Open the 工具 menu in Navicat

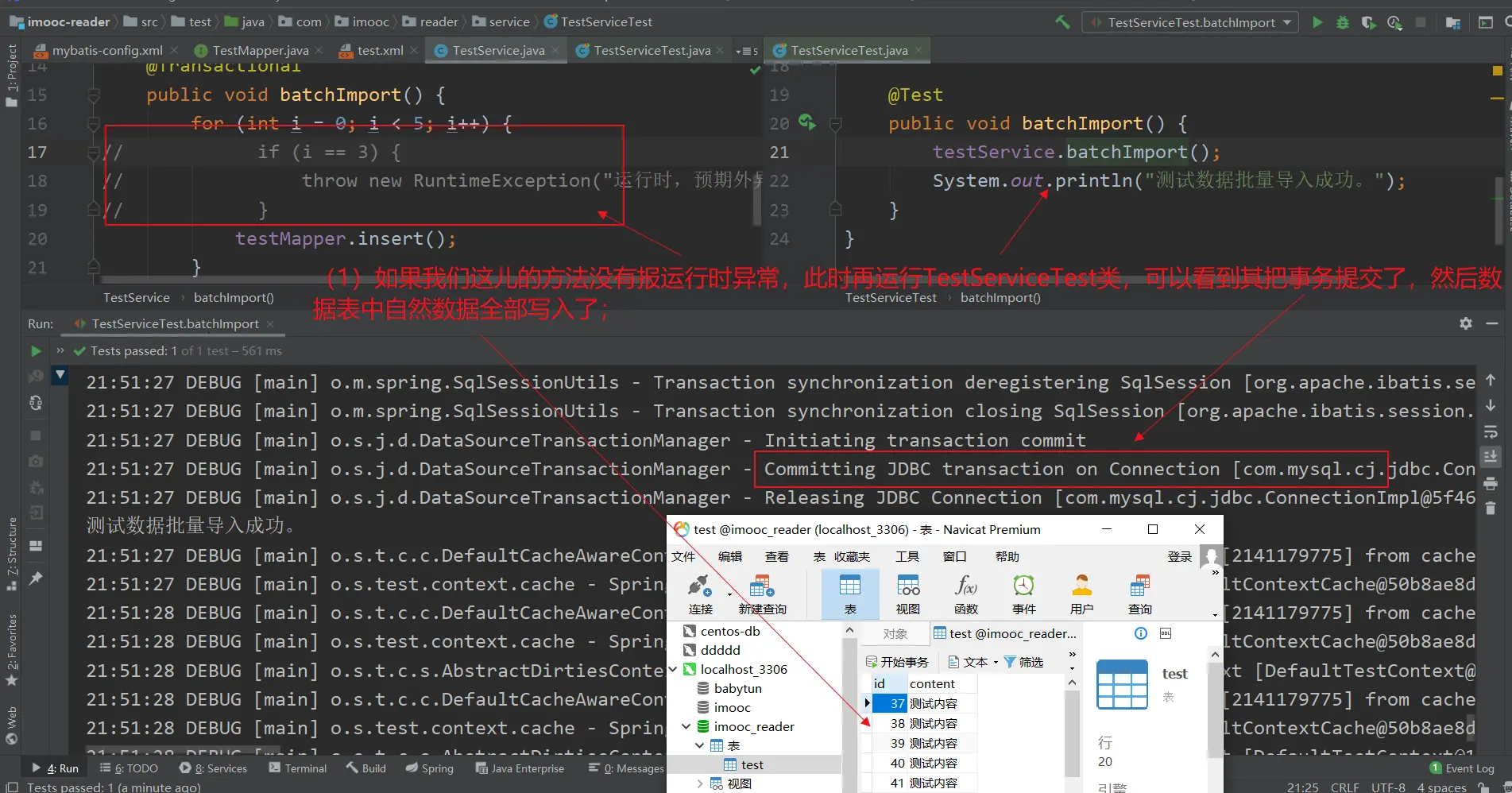pos(907,556)
